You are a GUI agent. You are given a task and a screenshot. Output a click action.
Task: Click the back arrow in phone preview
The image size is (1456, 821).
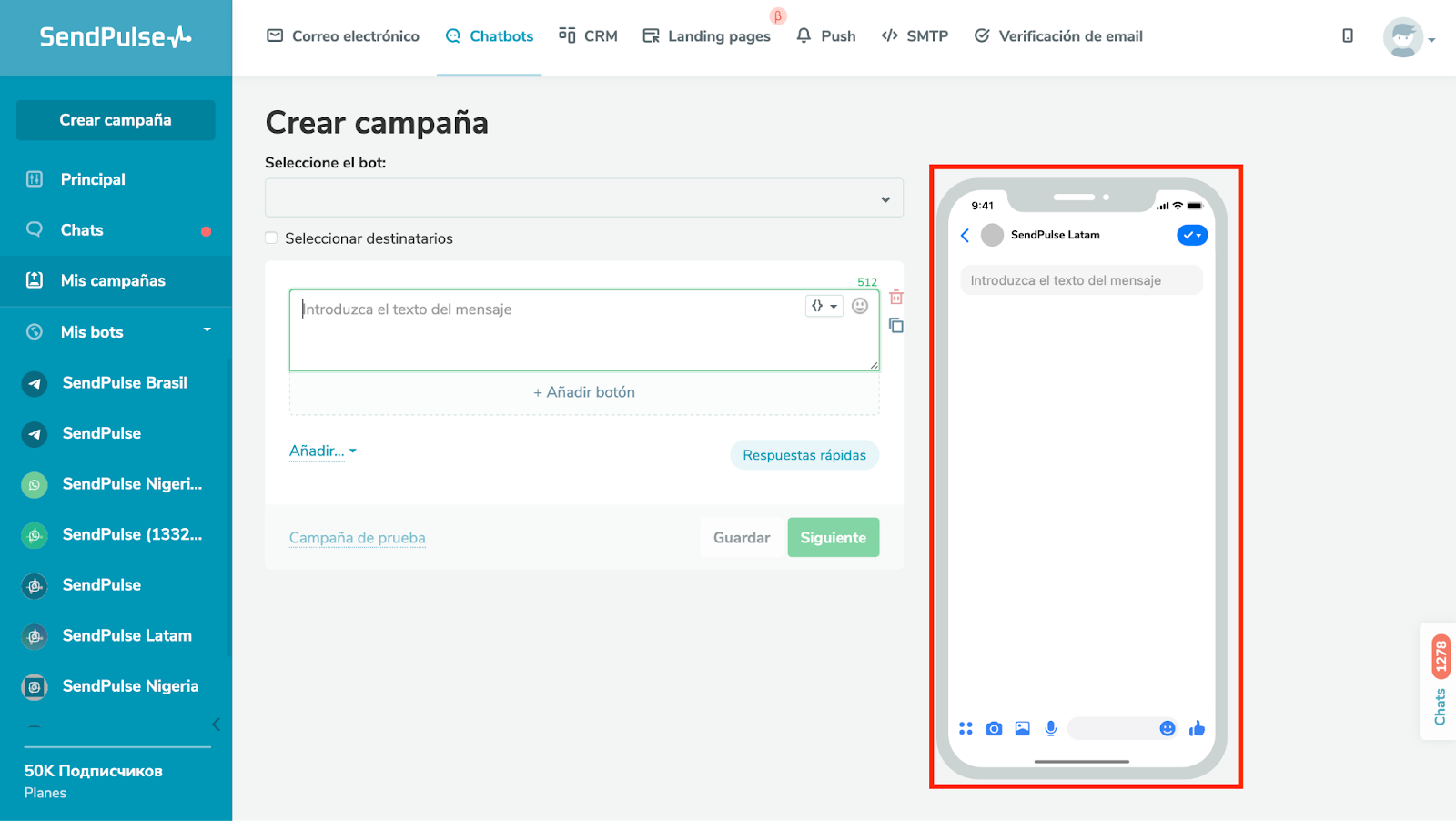click(966, 236)
